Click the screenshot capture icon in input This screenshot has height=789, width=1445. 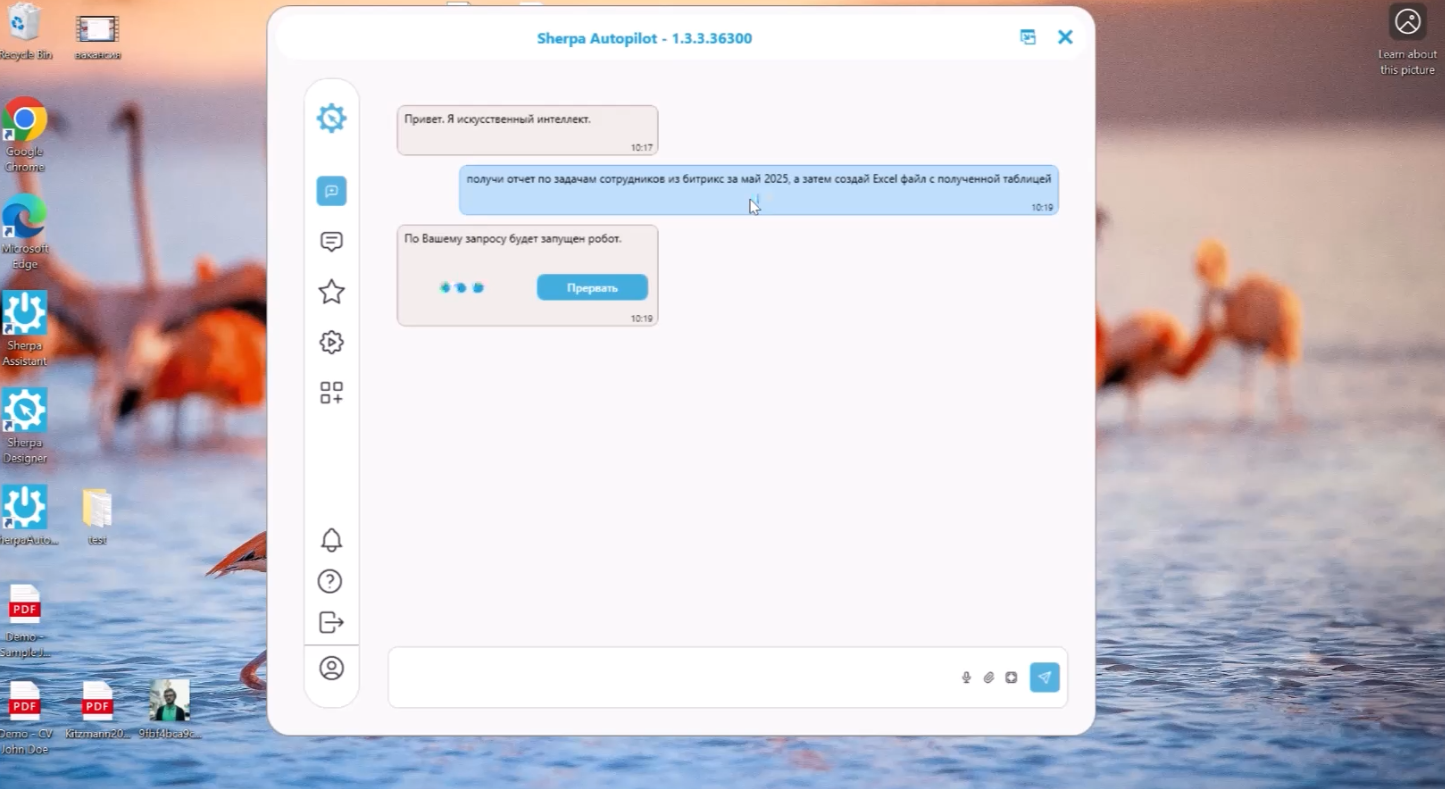point(1011,678)
